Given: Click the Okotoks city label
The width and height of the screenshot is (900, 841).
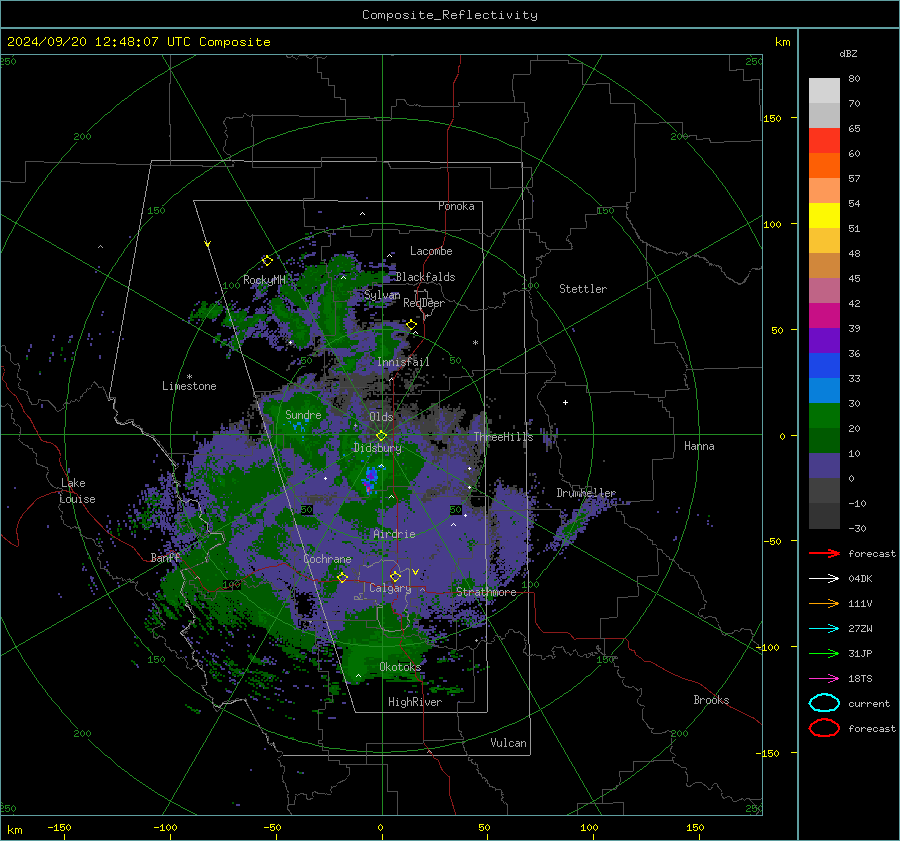Looking at the screenshot, I should [x=400, y=667].
